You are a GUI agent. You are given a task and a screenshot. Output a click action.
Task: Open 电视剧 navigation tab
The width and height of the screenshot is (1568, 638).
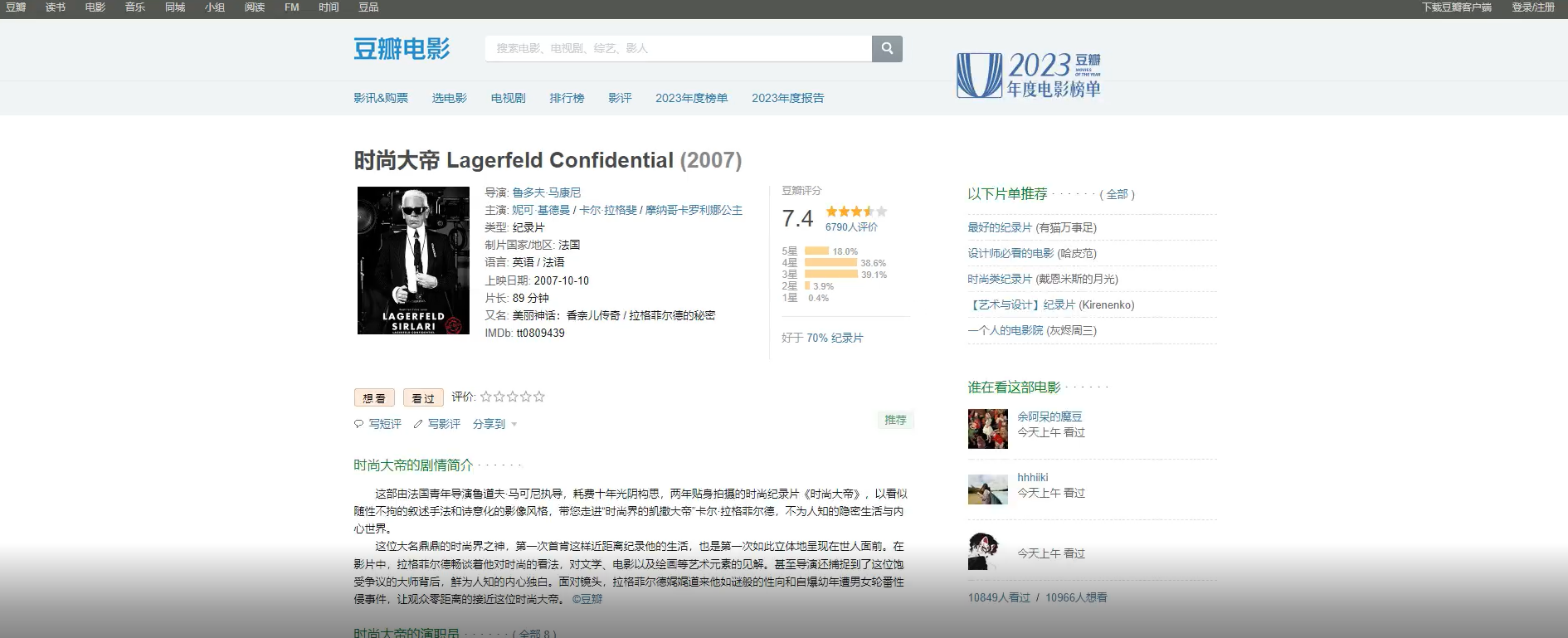point(509,98)
